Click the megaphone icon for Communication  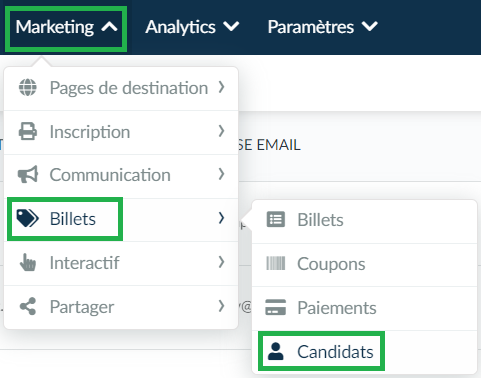28,175
